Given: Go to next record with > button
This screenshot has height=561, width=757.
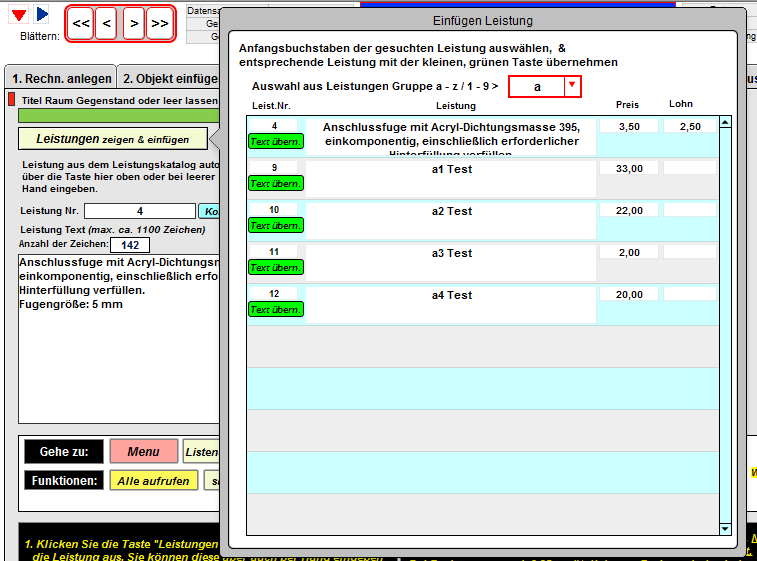Looking at the screenshot, I should (133, 23).
